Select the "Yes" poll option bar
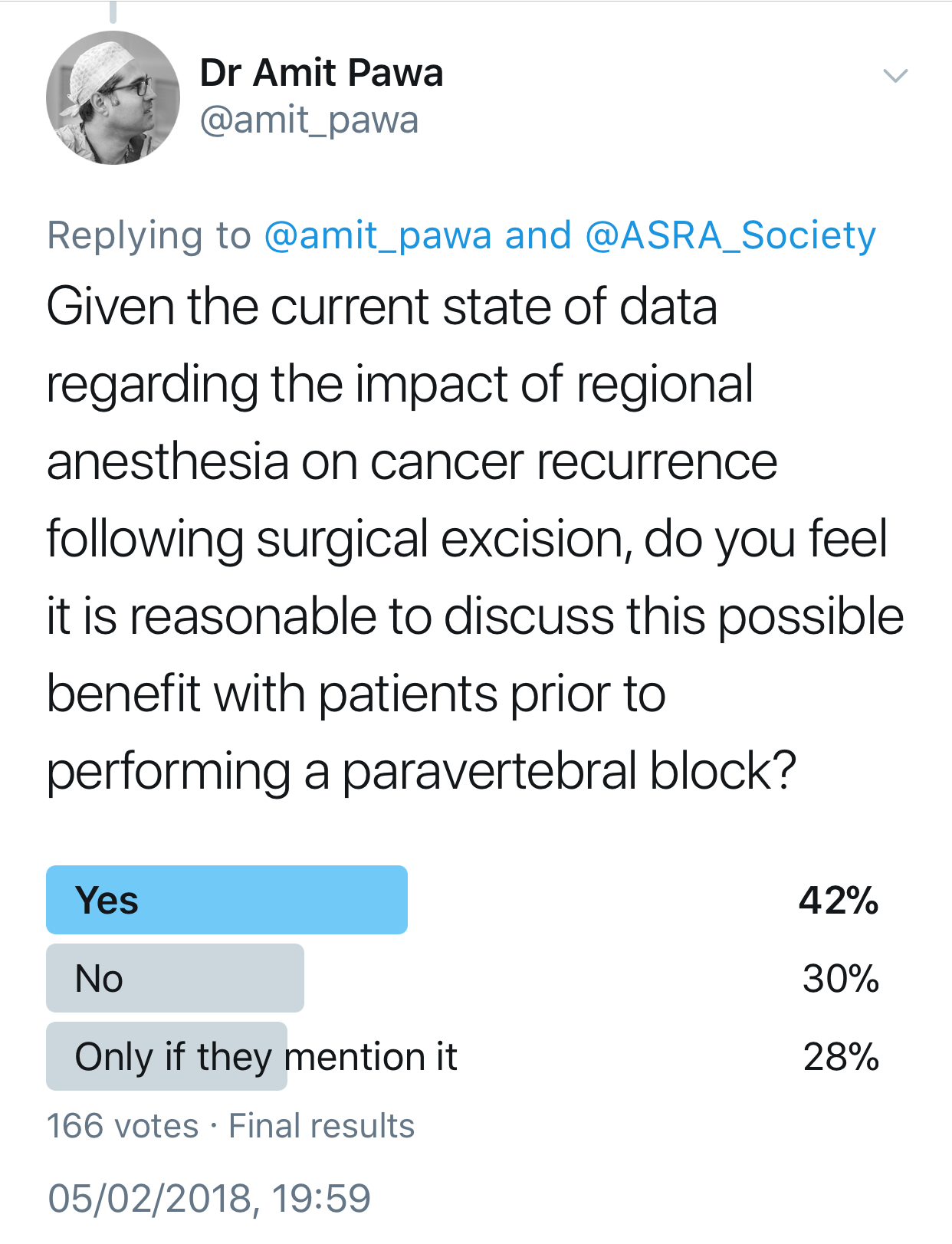Image resolution: width=952 pixels, height=1244 pixels. coord(227,900)
